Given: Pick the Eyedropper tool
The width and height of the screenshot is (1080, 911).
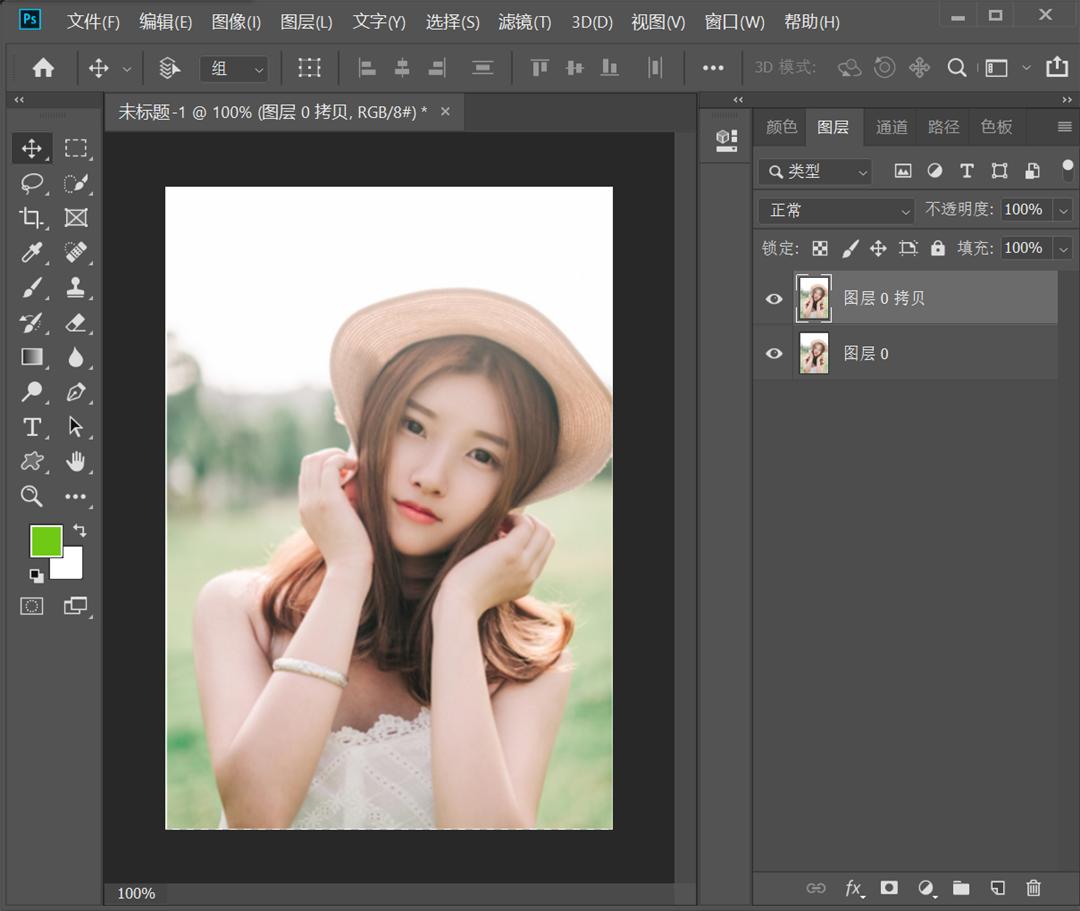Looking at the screenshot, I should pyautogui.click(x=32, y=253).
